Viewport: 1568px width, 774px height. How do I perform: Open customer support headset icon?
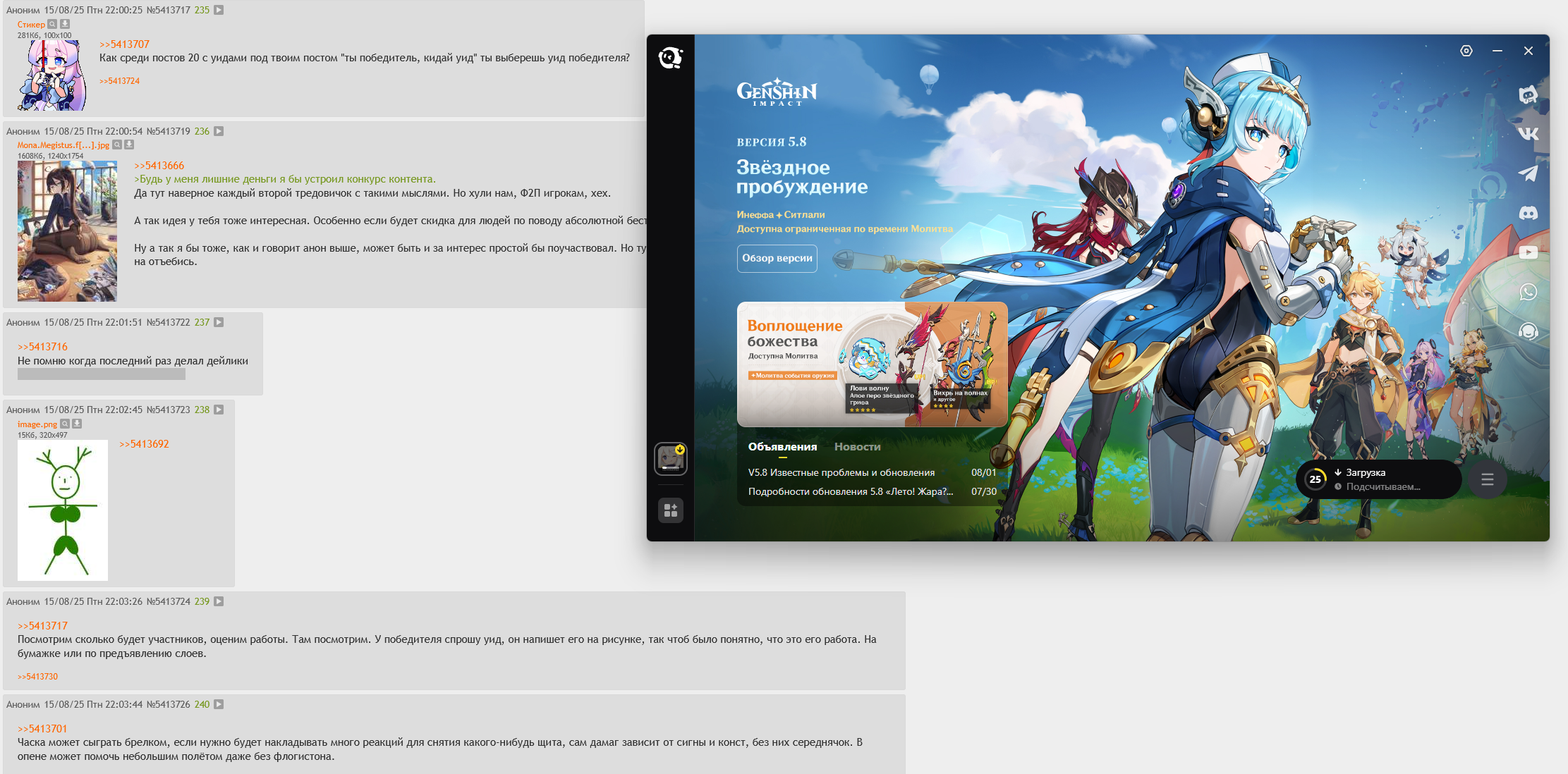coord(1528,331)
